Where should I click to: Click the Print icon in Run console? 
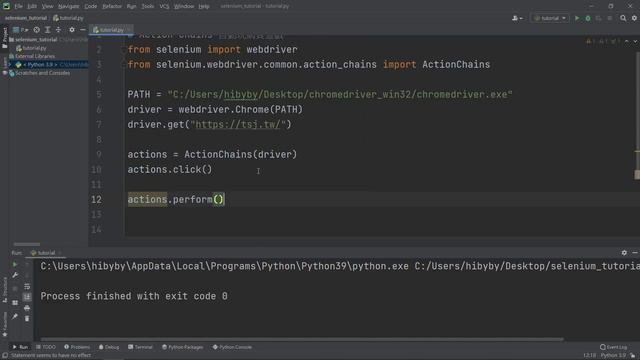click(x=27, y=308)
